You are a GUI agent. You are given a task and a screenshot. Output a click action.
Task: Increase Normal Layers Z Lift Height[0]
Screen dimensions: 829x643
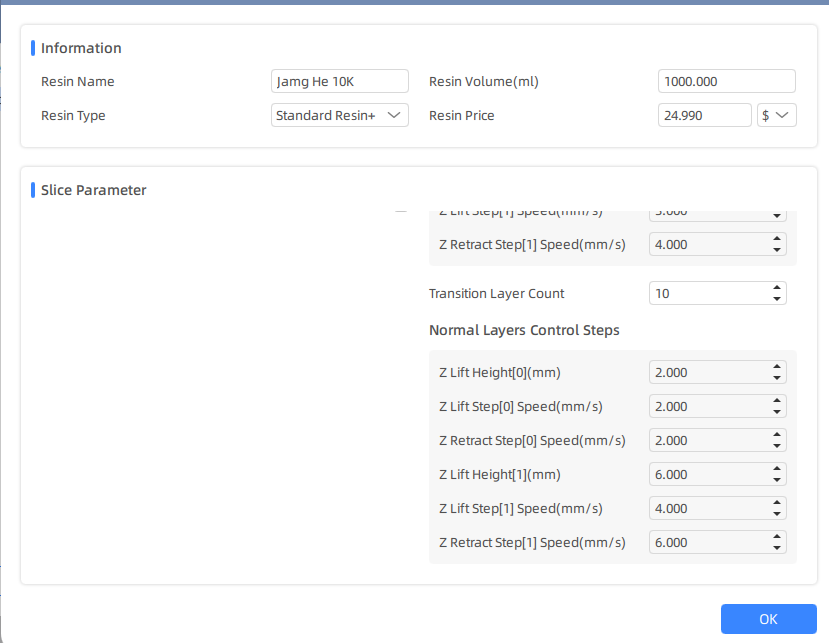[777, 366]
